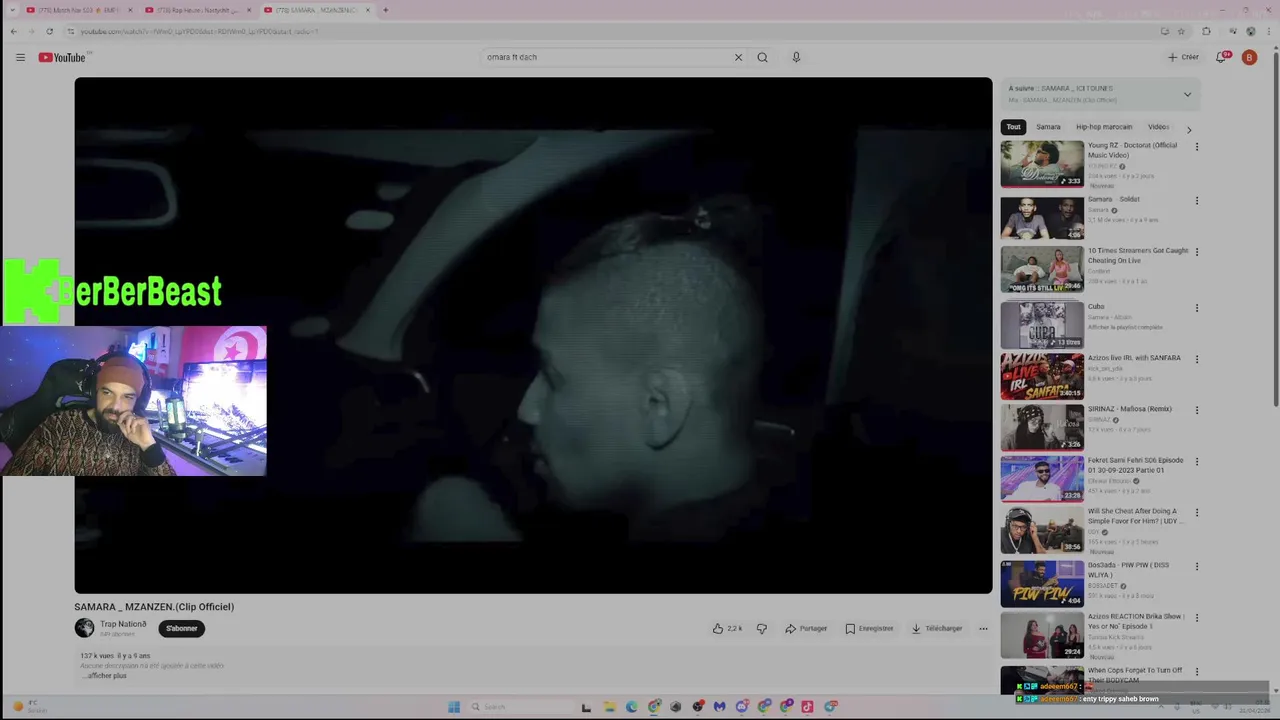Viewport: 1280px width, 720px height.
Task: Open File Explorer from the taskbar
Action: pyautogui.click(x=609, y=707)
